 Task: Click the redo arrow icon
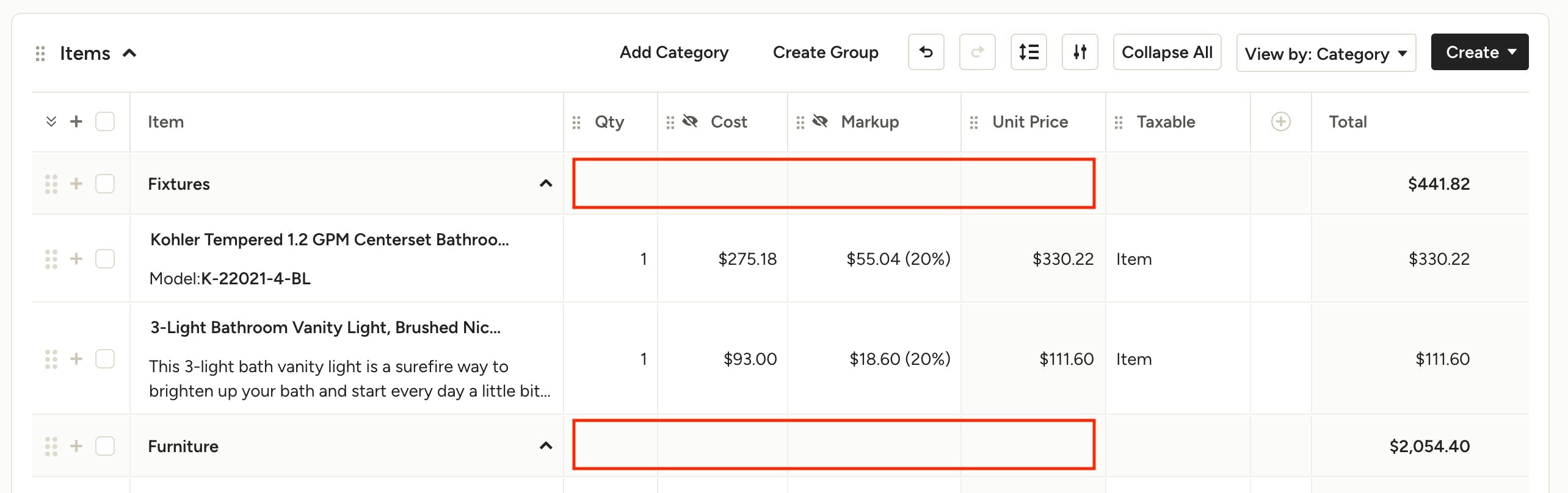click(977, 52)
